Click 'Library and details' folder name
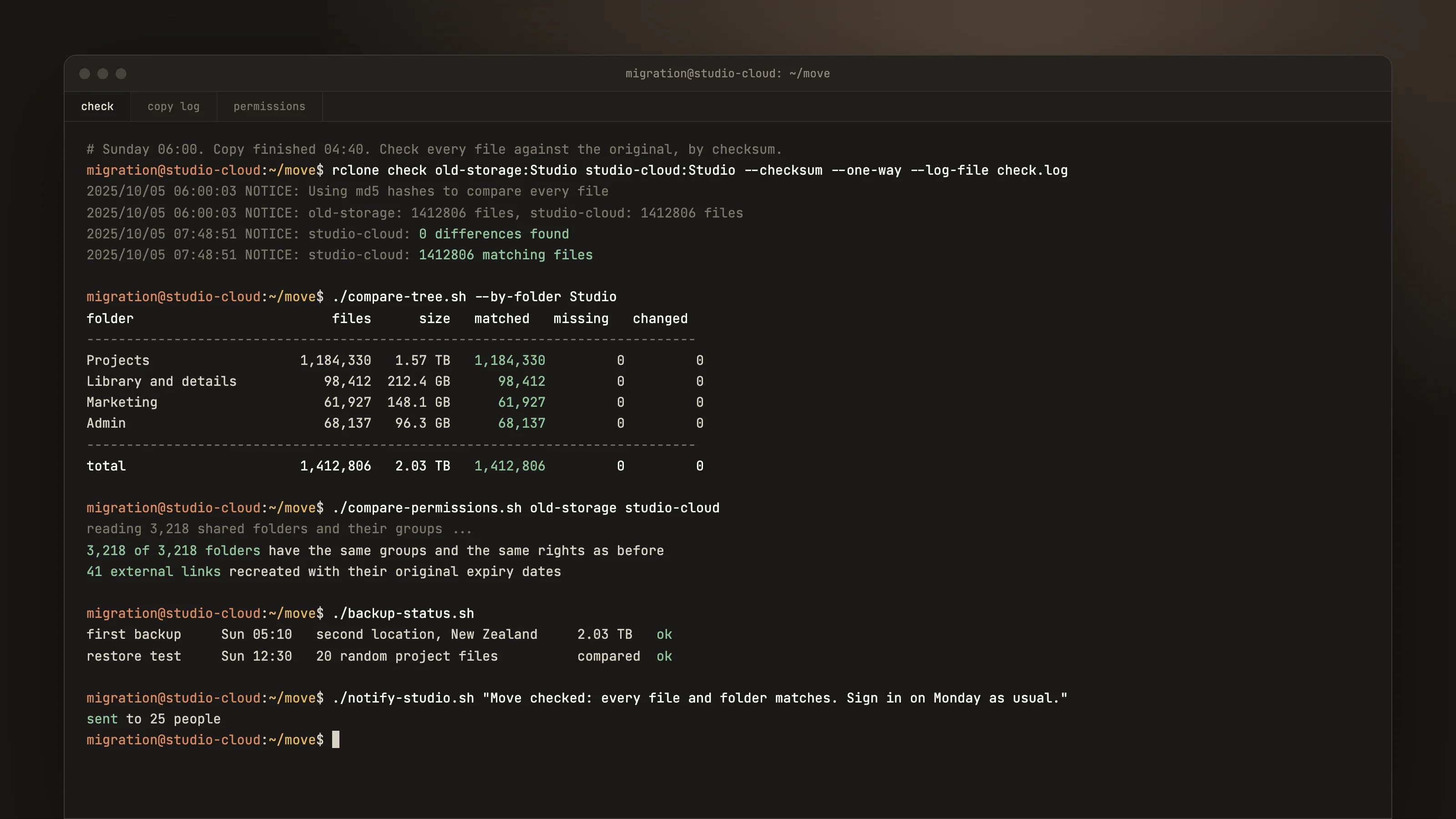The width and height of the screenshot is (1456, 819). (162, 382)
